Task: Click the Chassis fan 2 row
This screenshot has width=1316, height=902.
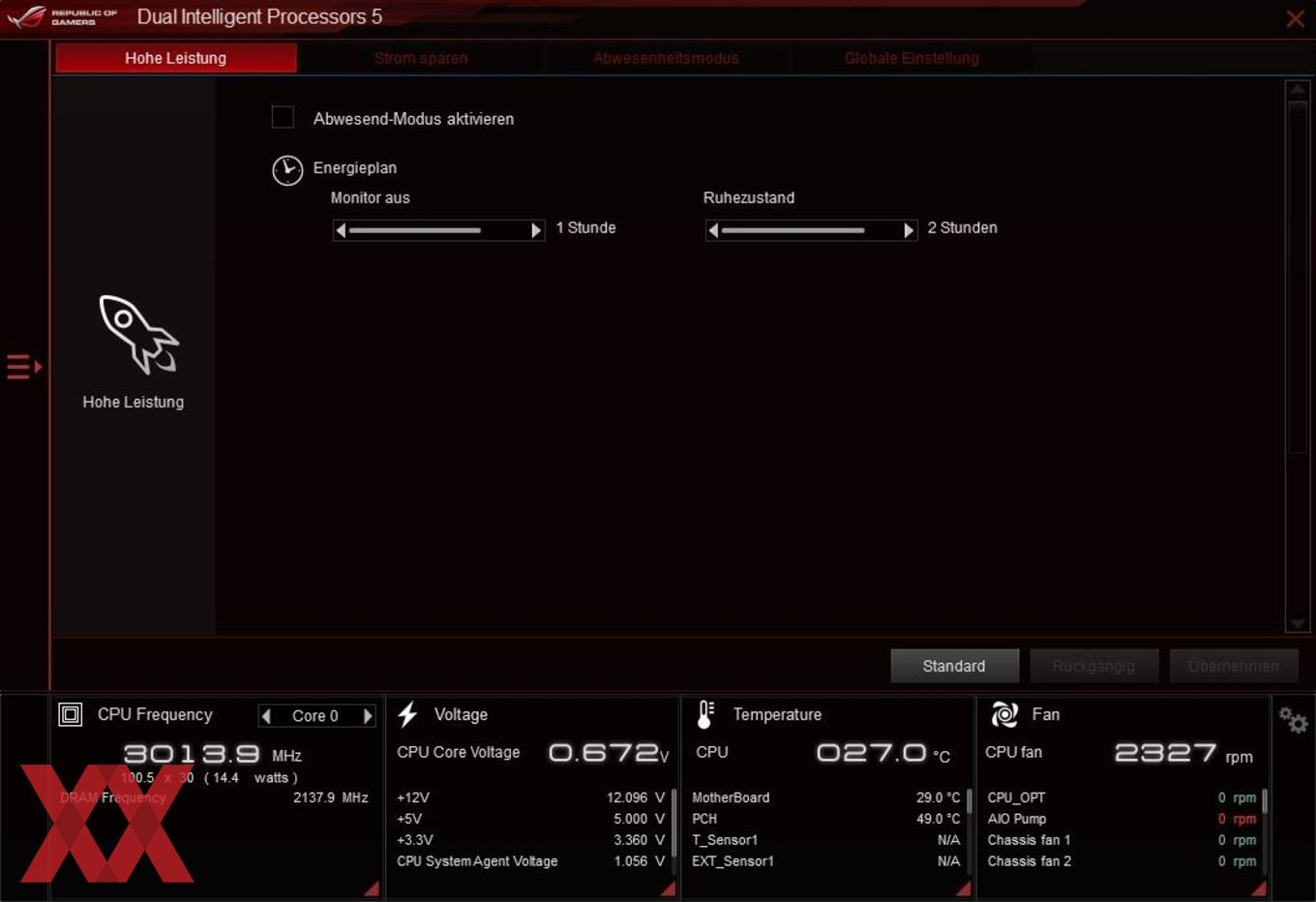Action: click(x=1122, y=861)
